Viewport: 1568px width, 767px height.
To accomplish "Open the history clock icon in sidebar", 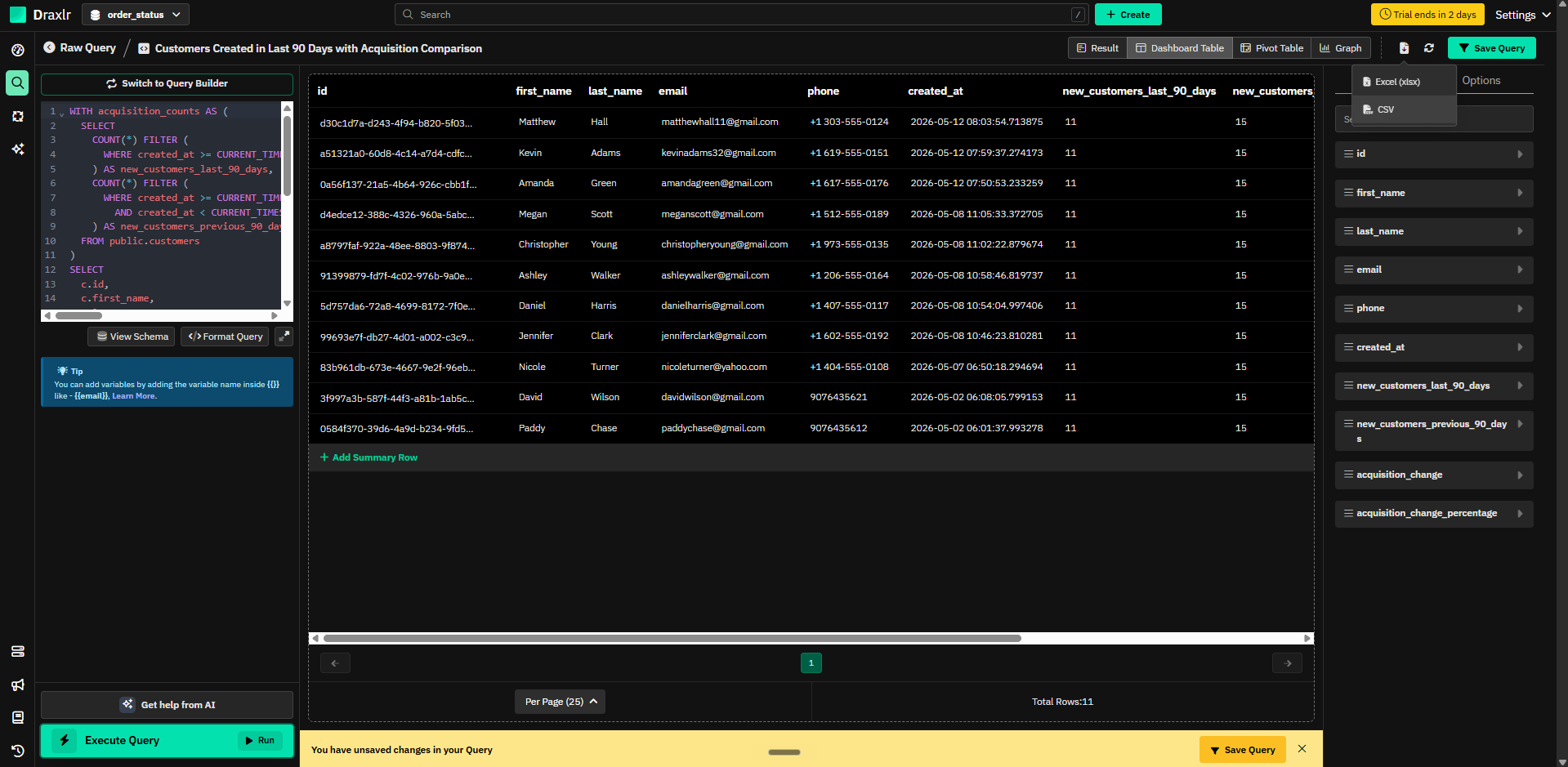I will [18, 751].
